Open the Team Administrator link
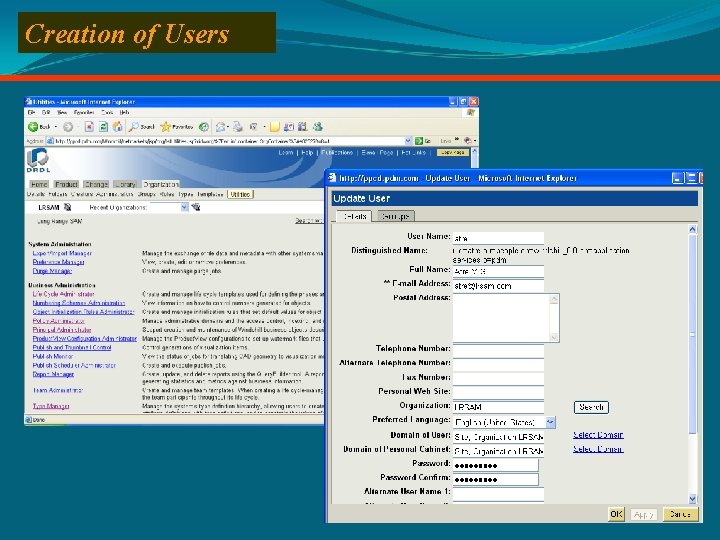The image size is (720, 540). 58,390
